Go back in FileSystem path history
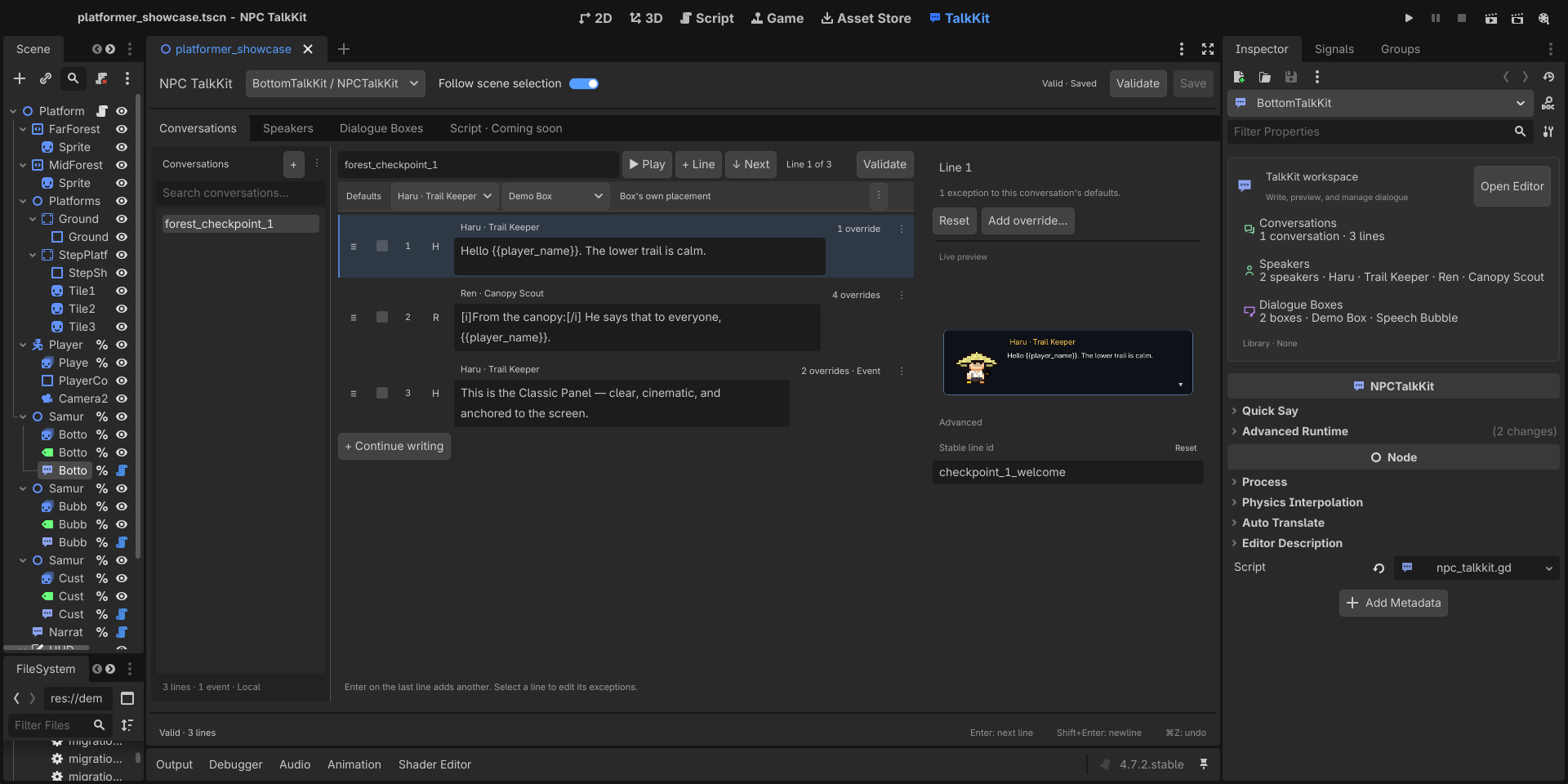 (16, 698)
